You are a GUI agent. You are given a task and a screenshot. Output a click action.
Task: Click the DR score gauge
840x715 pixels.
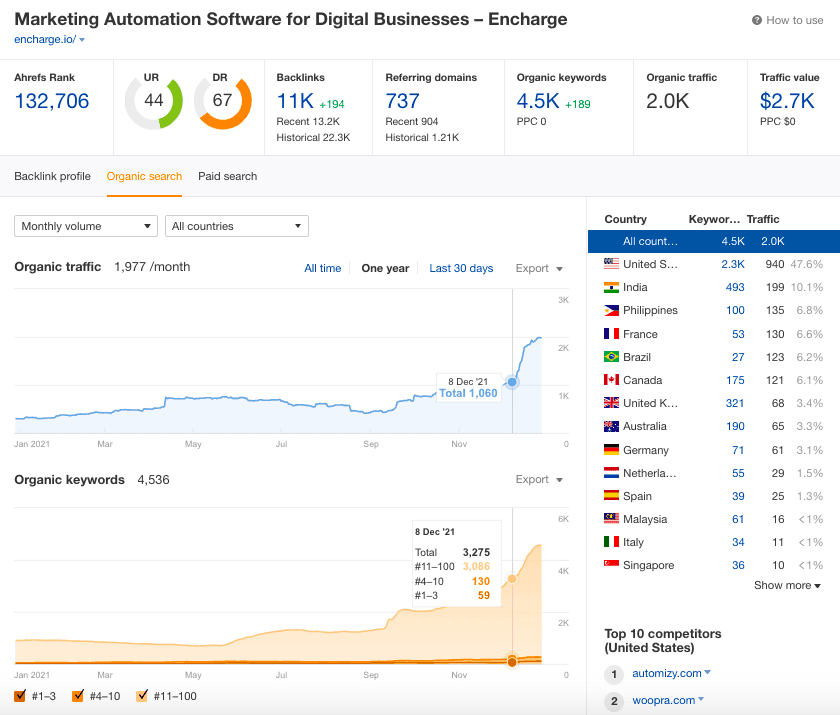[x=223, y=101]
